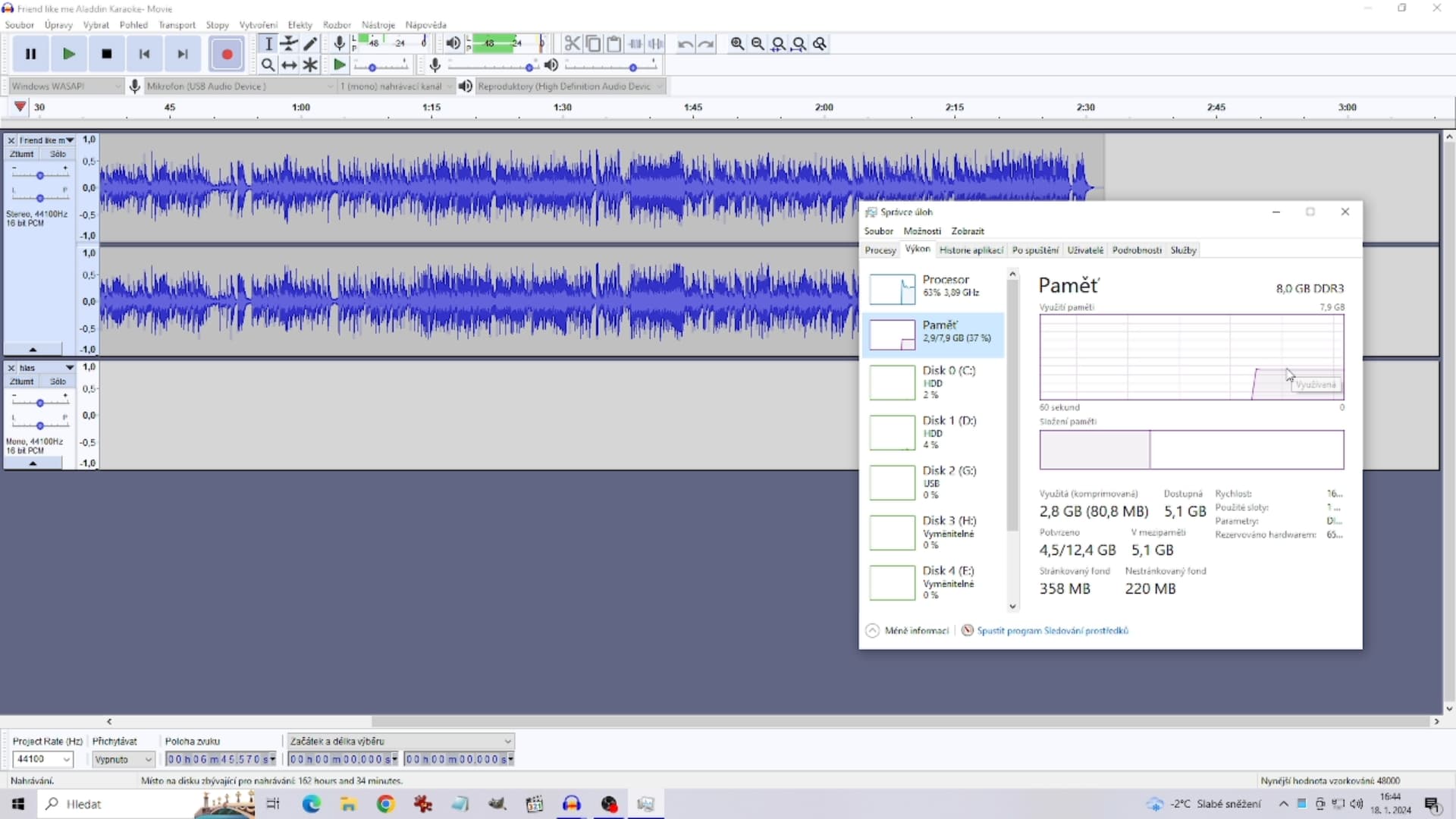The width and height of the screenshot is (1456, 819).
Task: Select the Multi-tool asterisk icon
Action: pos(310,65)
